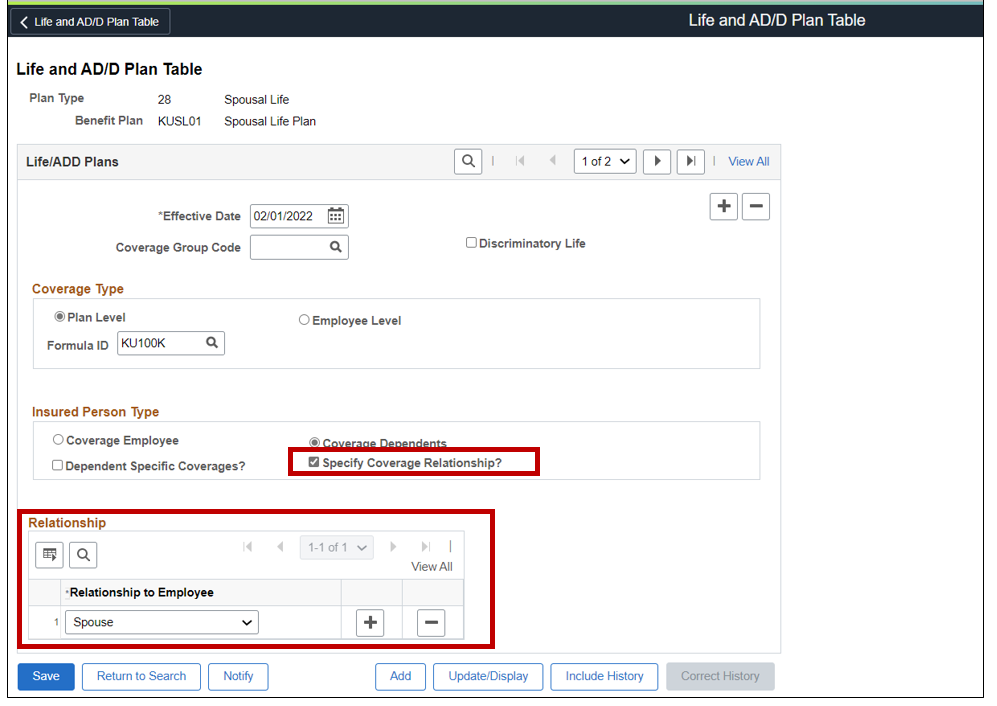Add a row to Relationship grid

(x=370, y=622)
